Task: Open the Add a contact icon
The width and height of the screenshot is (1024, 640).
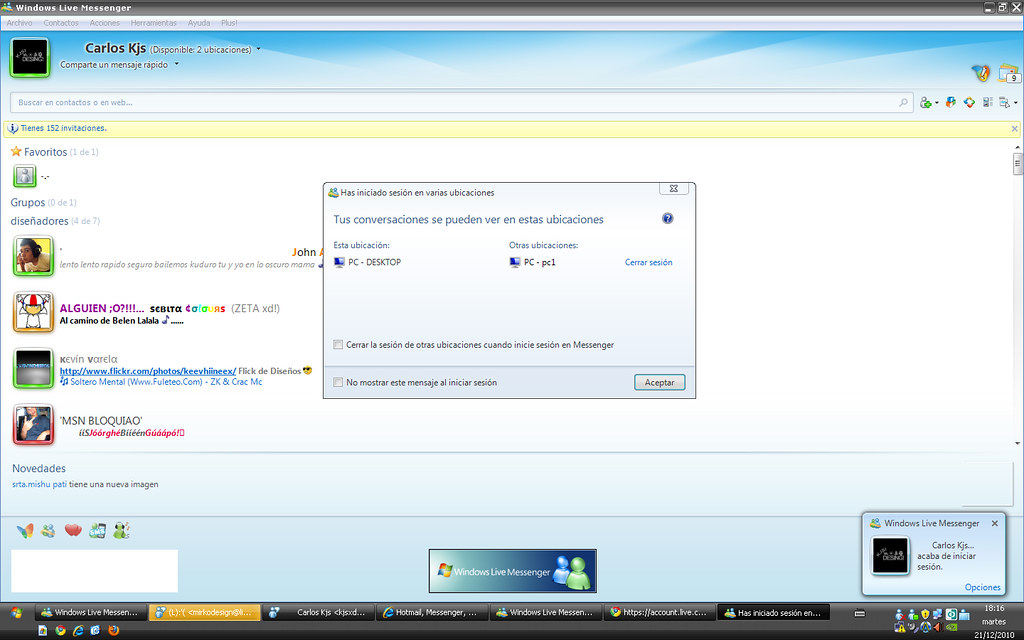Action: pos(925,103)
